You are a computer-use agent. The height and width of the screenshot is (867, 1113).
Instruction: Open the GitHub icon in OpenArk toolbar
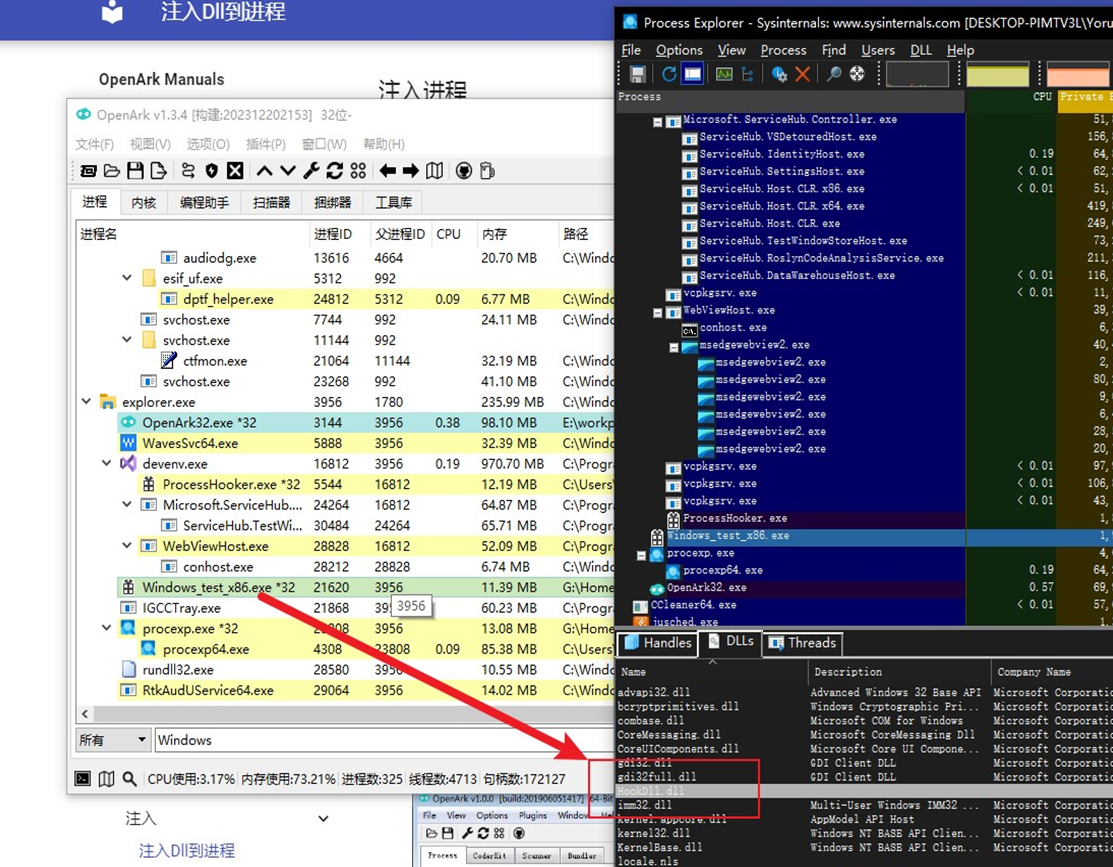point(464,170)
